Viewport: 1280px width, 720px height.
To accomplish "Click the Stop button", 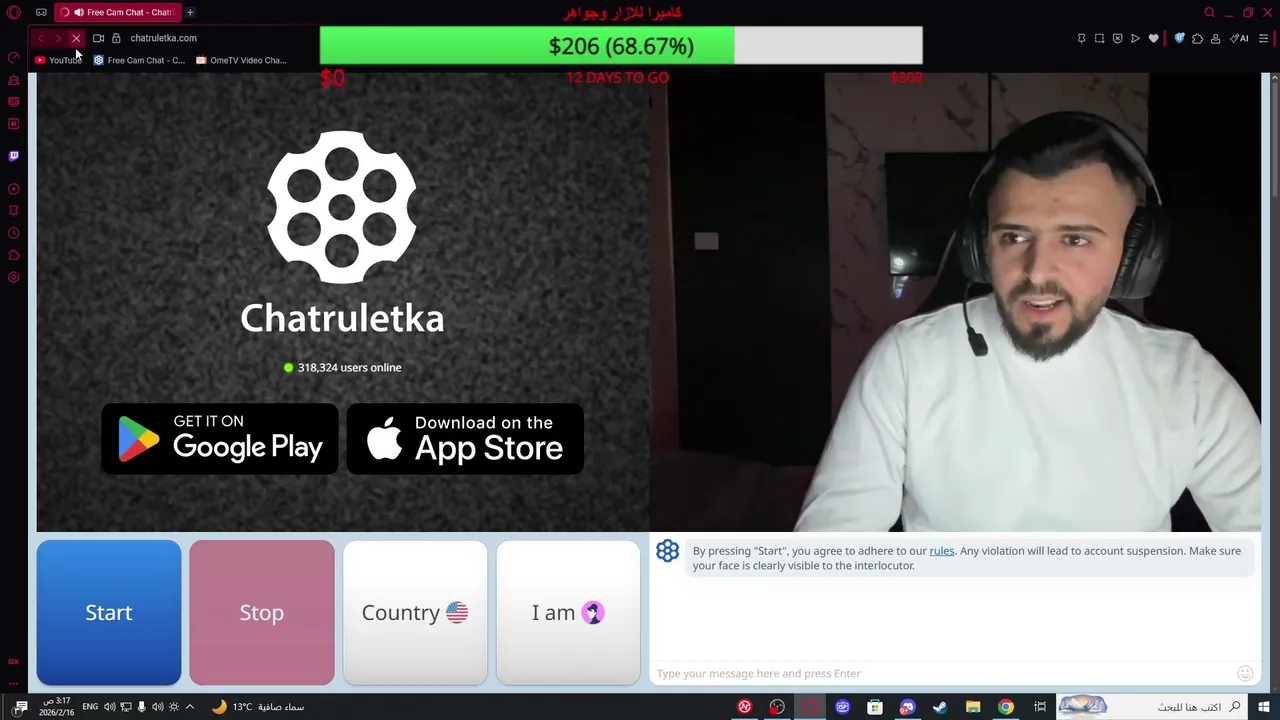I will [x=262, y=612].
